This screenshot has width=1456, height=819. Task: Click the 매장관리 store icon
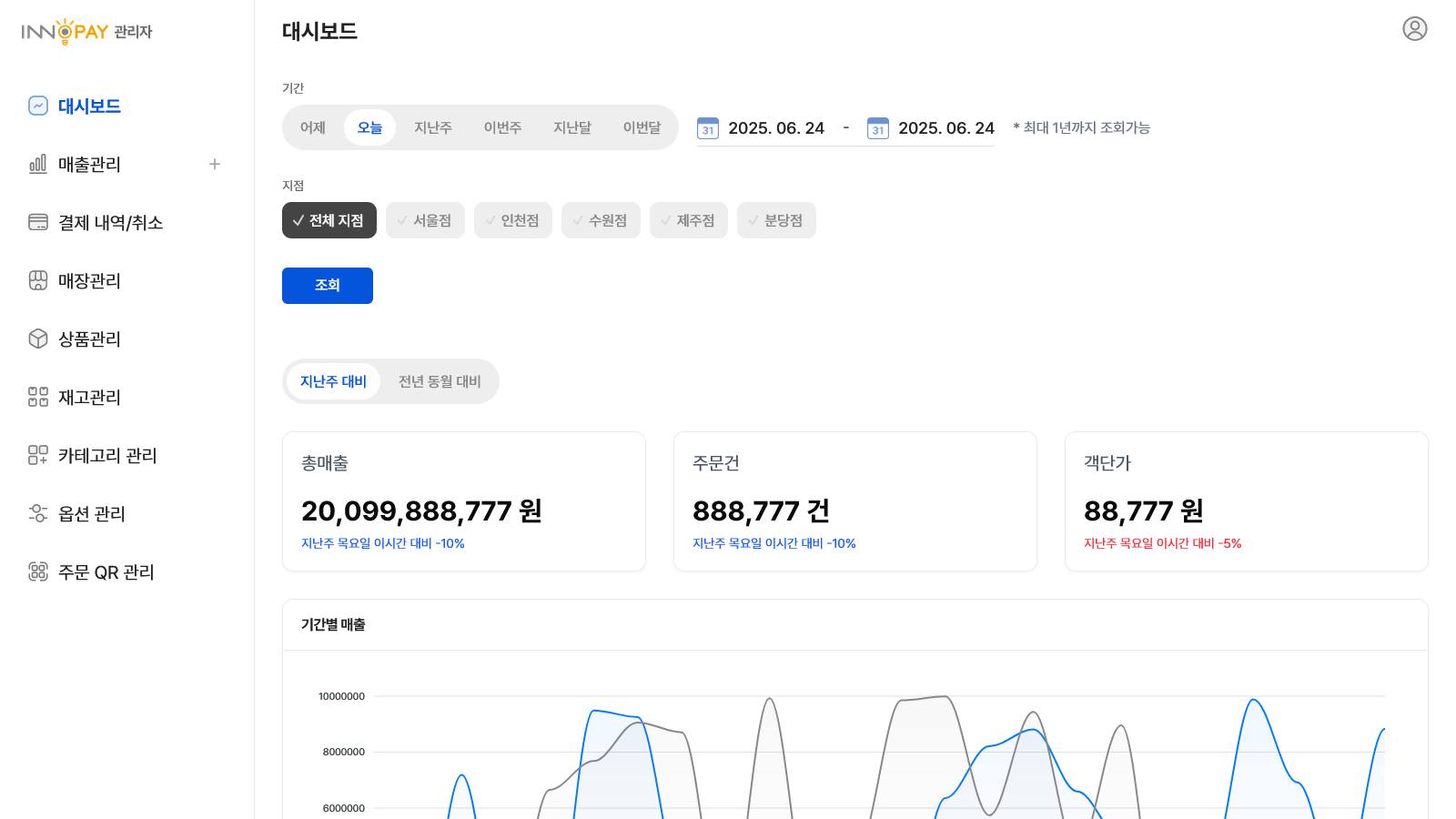[38, 280]
